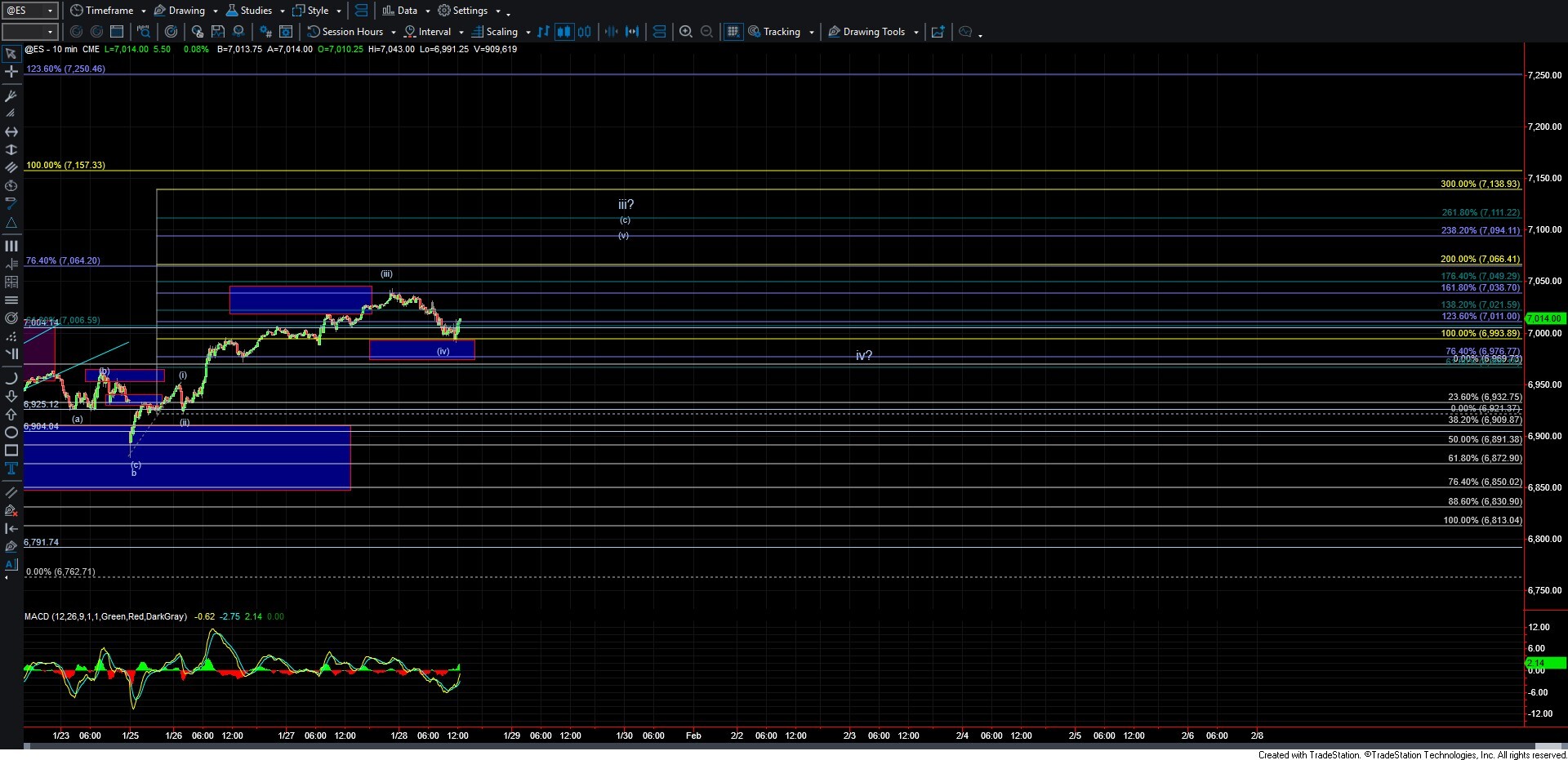Toggle hollow candlestick bar style
Image resolution: width=1568 pixels, height=760 pixels.
click(x=585, y=32)
